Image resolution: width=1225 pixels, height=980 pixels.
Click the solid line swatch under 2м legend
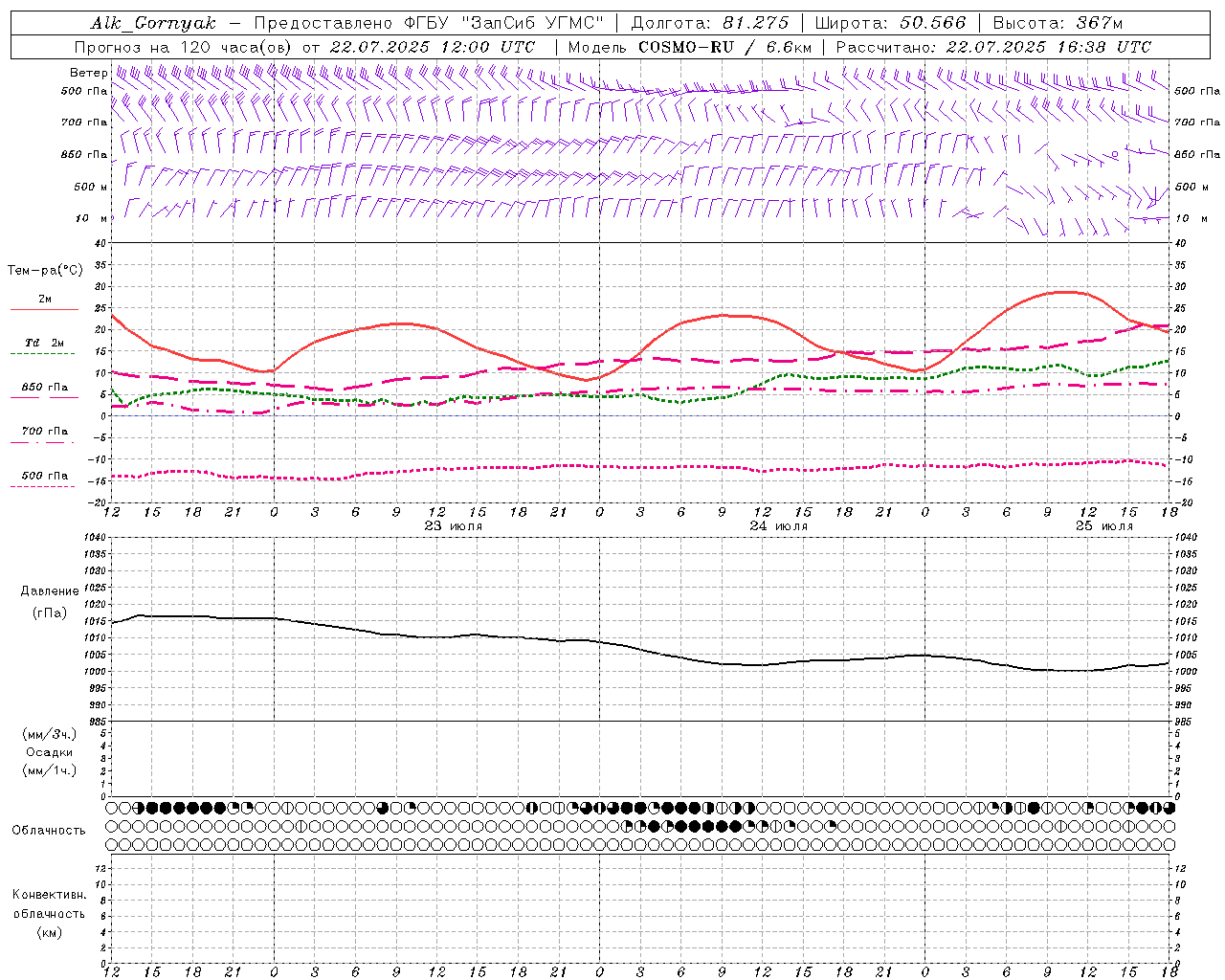(44, 309)
